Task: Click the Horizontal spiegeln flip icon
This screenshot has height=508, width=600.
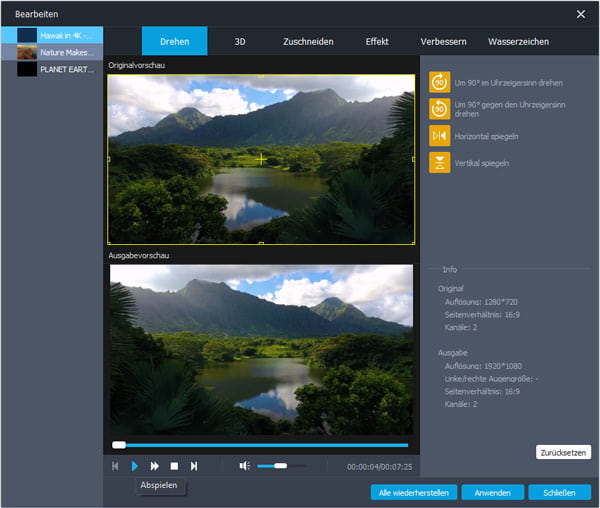Action: click(439, 135)
